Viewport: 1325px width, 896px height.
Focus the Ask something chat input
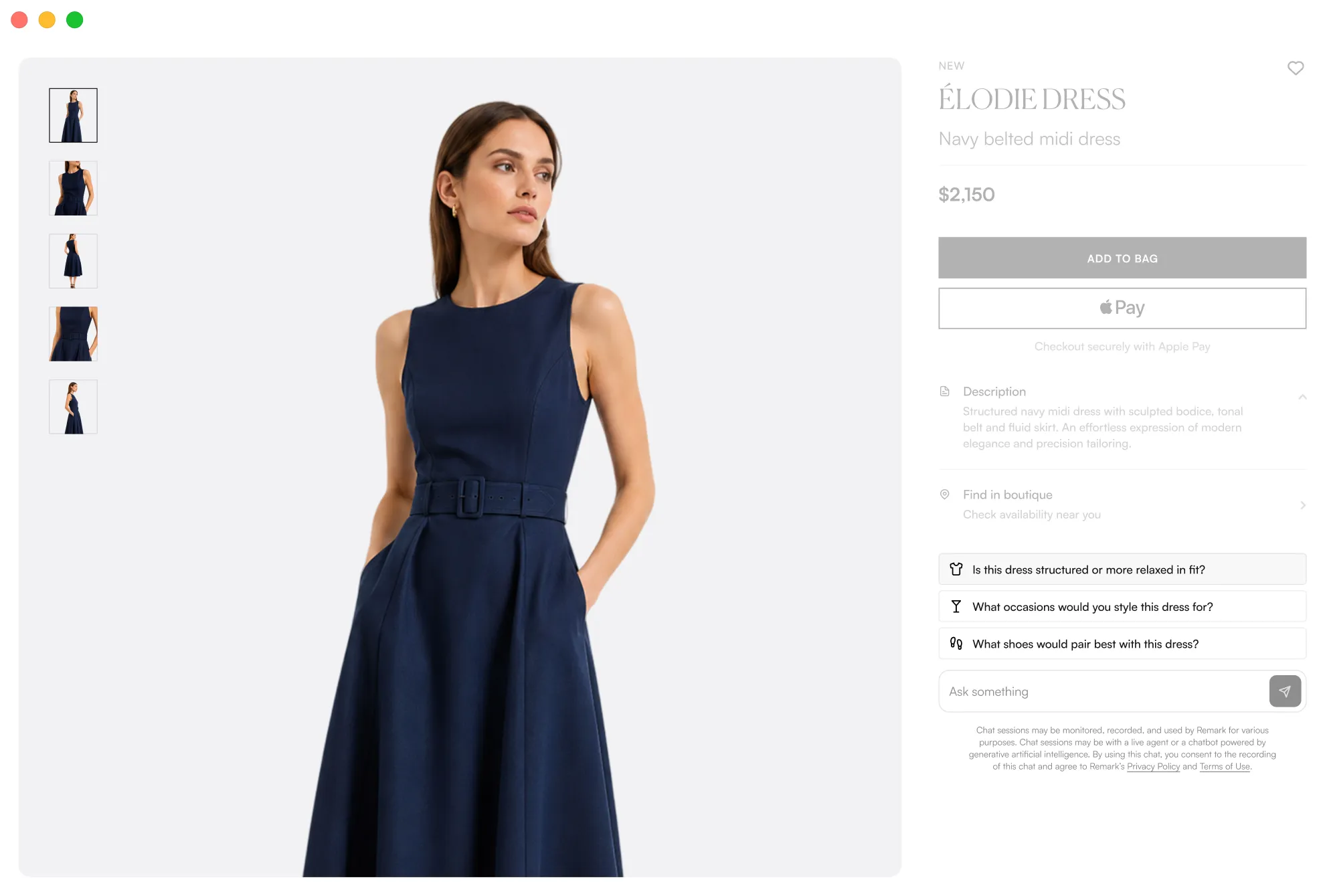click(x=1104, y=691)
